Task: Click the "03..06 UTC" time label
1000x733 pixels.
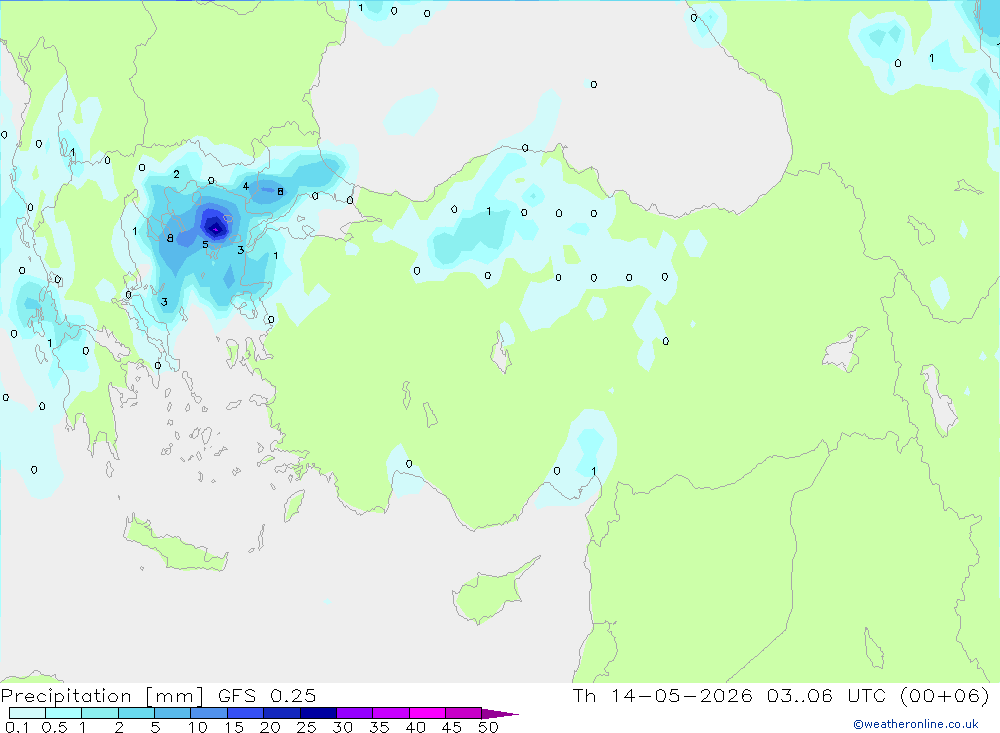Action: pyautogui.click(x=827, y=695)
